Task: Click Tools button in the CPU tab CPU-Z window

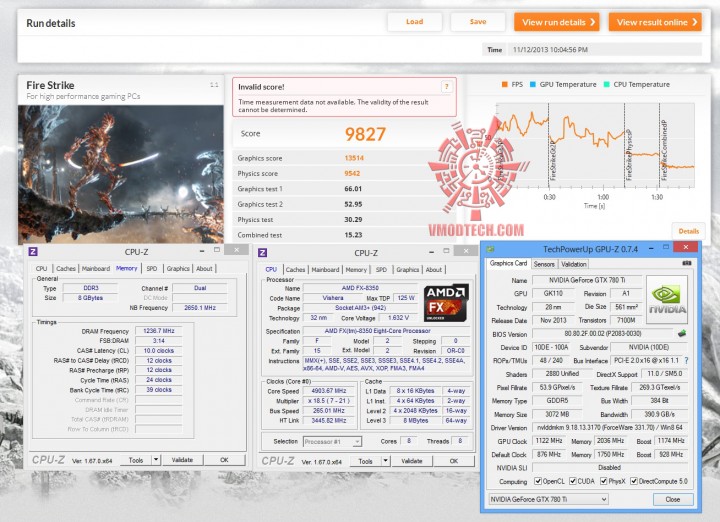Action: tap(366, 461)
